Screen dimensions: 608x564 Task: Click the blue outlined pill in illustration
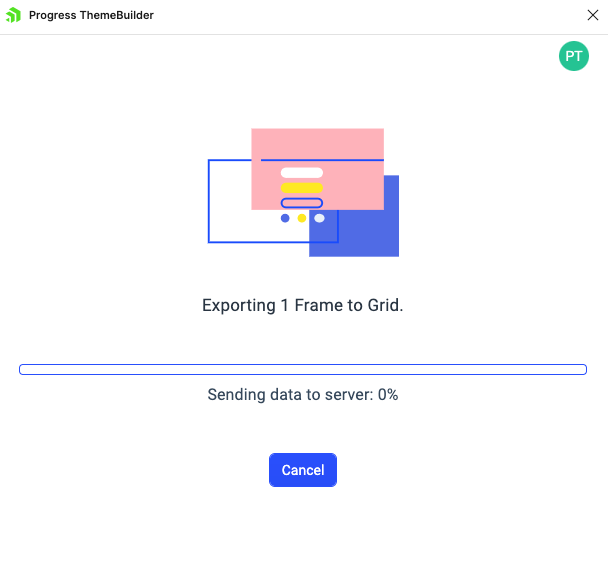(x=302, y=203)
